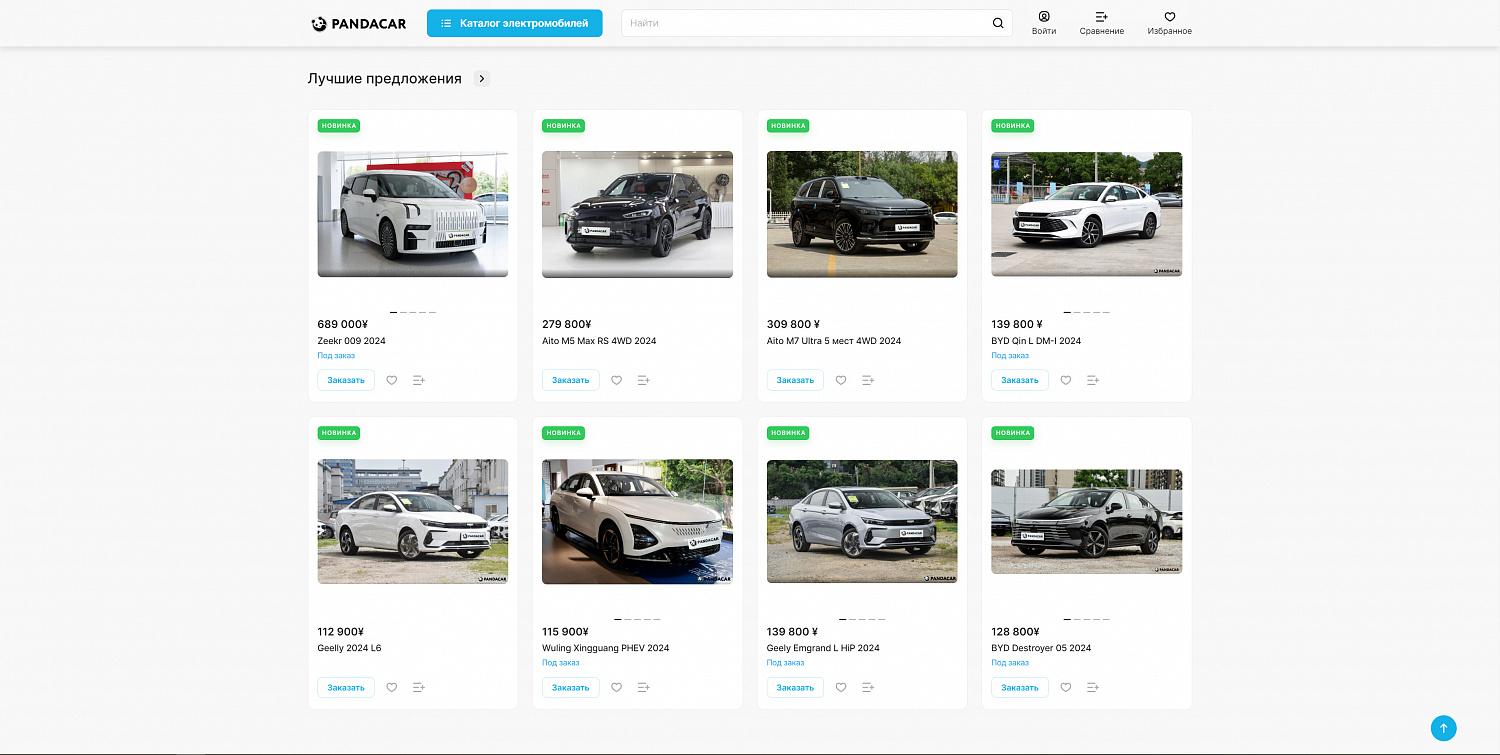Screen dimensions: 1500x755
Task: Click Заказать for BYD Destroyer 05
Action: click(x=1020, y=687)
